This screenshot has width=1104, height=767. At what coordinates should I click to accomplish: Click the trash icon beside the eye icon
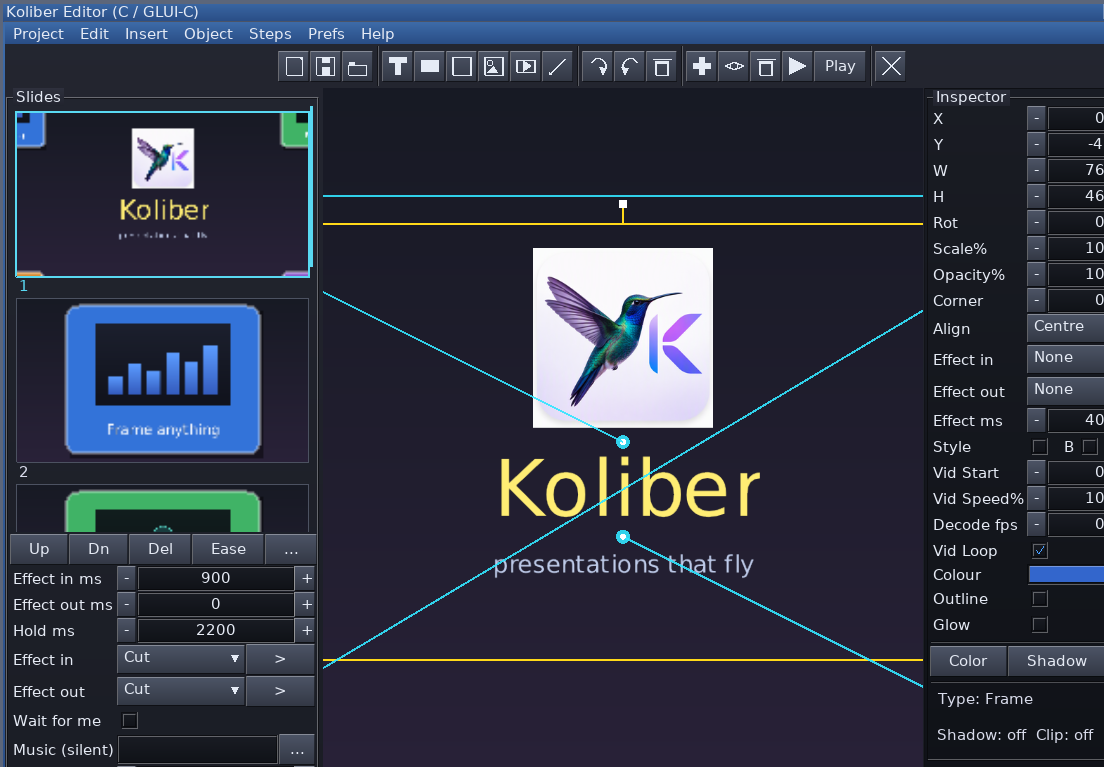click(x=765, y=66)
